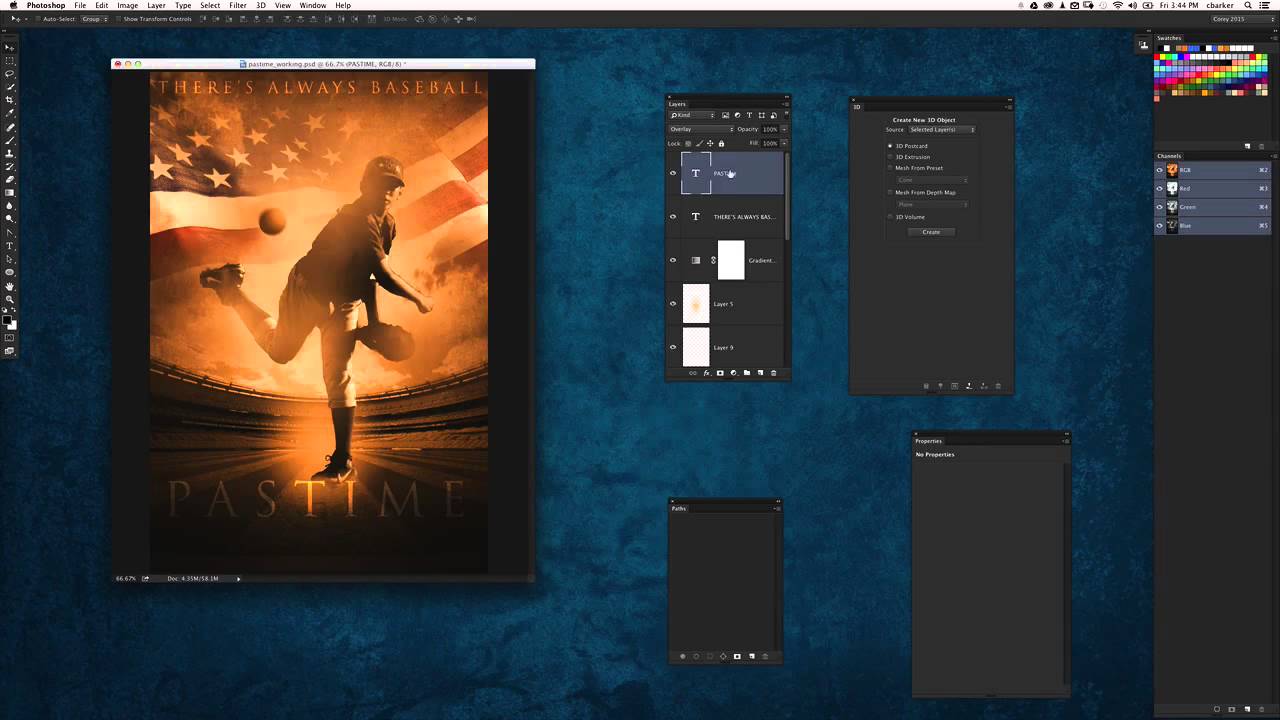Open the Window menu

[313, 5]
